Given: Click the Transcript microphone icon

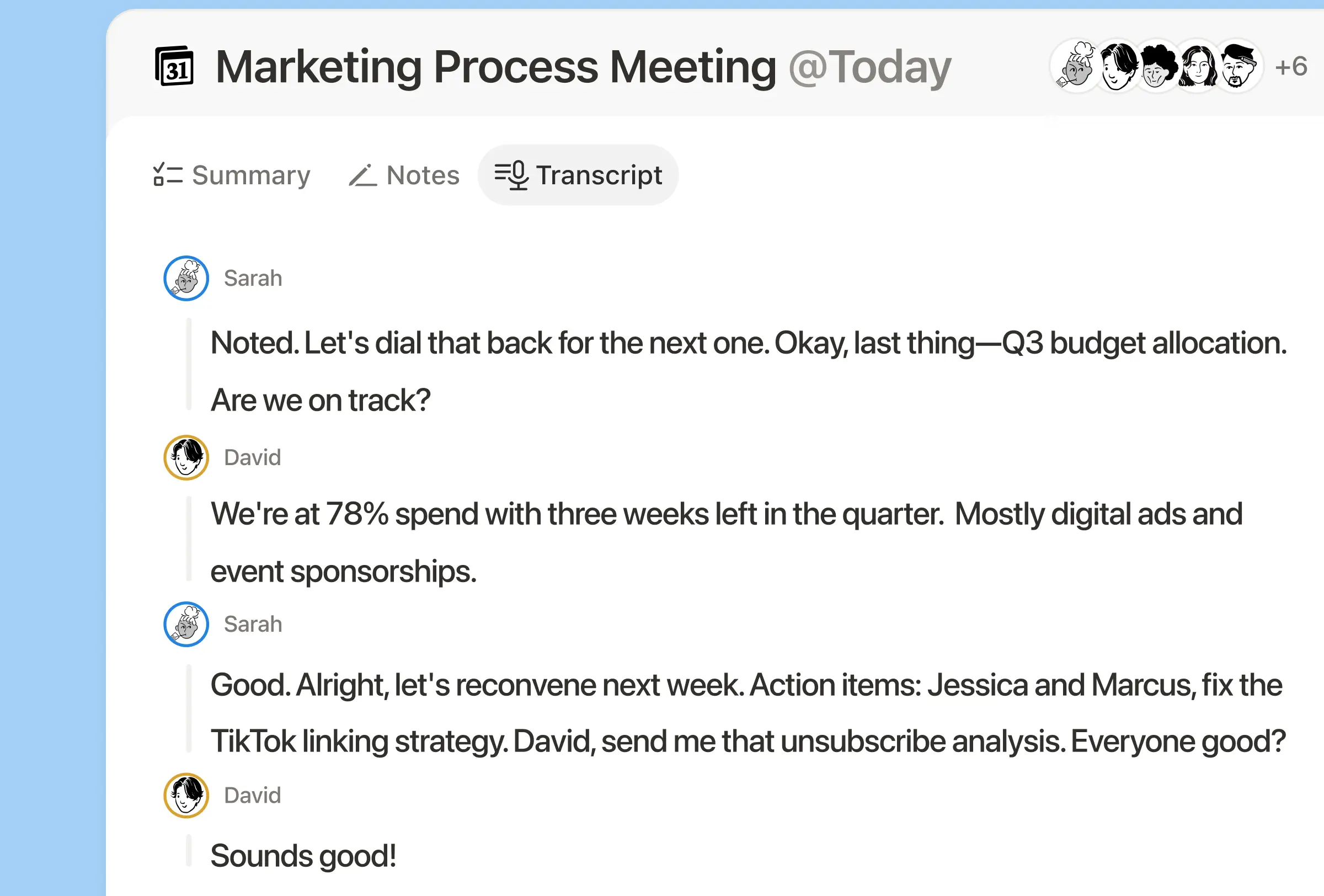Looking at the screenshot, I should [511, 175].
